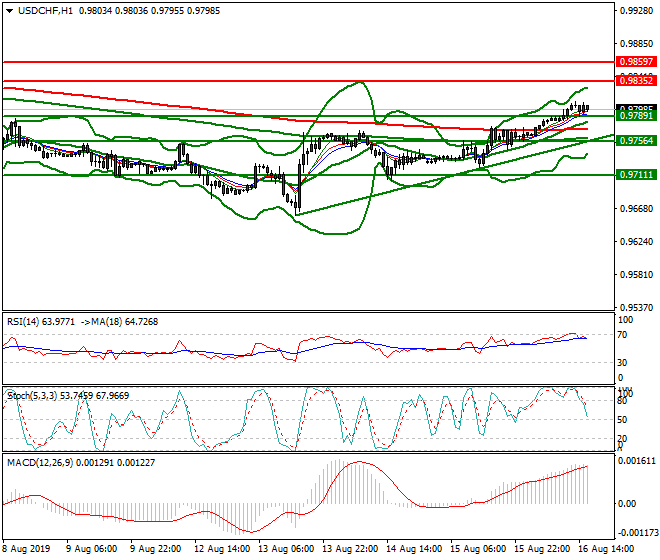Click the 13 Aug 06:00 time axis label
Screen dimensions: 660x560
286,549
